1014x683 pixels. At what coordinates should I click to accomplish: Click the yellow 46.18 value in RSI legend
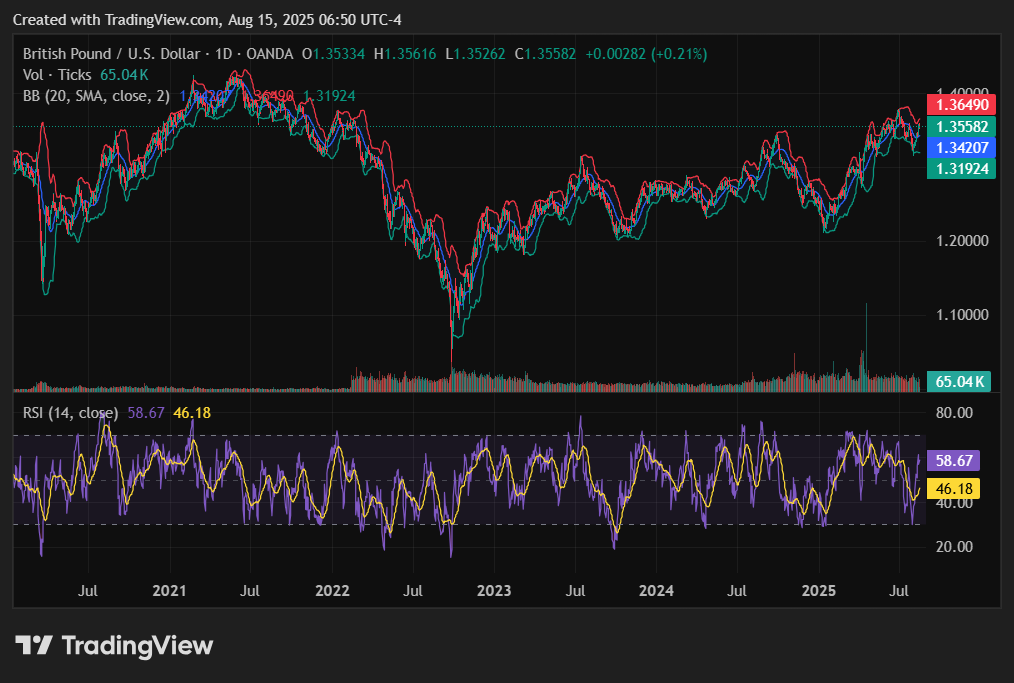pos(192,413)
